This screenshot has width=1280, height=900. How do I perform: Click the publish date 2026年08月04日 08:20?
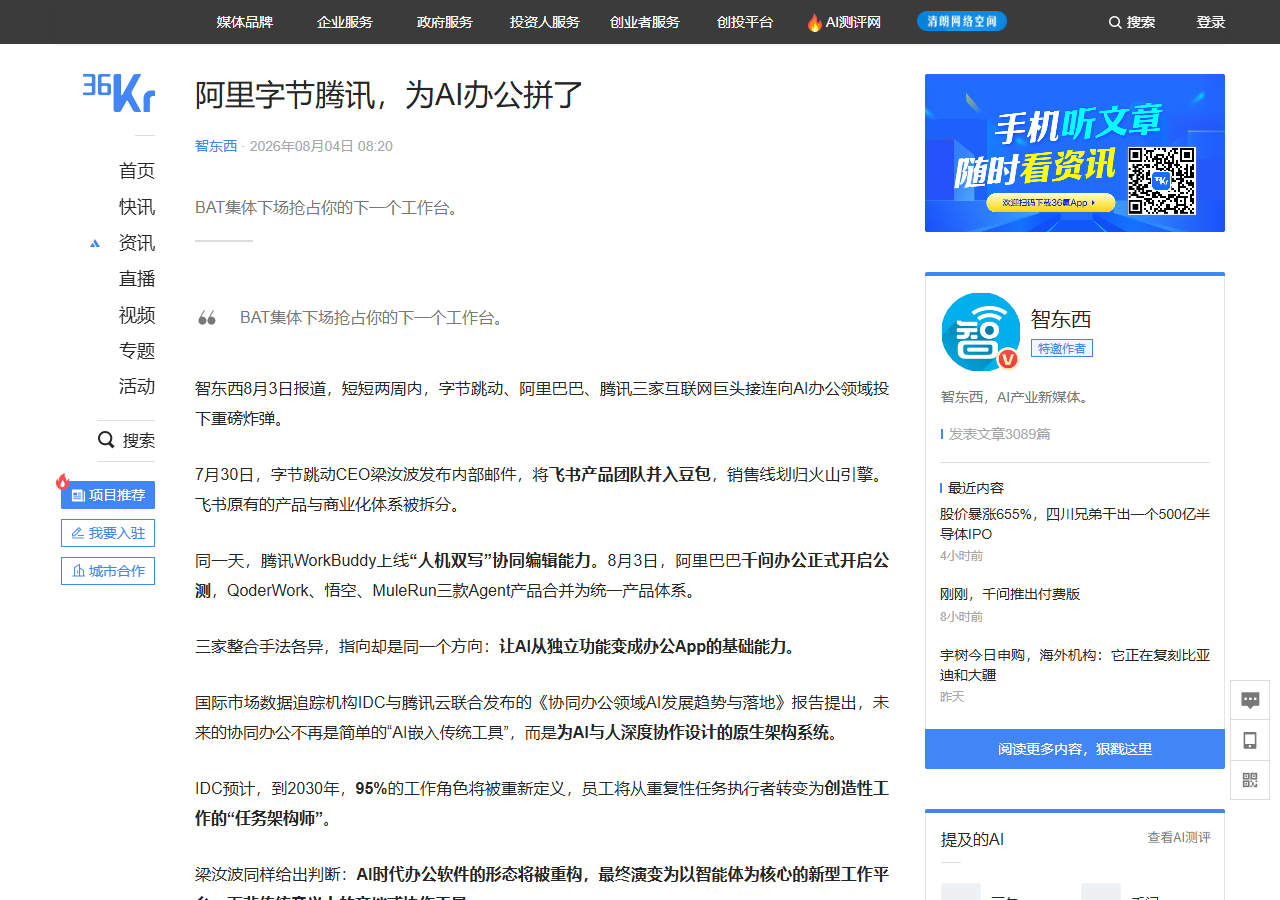321,146
